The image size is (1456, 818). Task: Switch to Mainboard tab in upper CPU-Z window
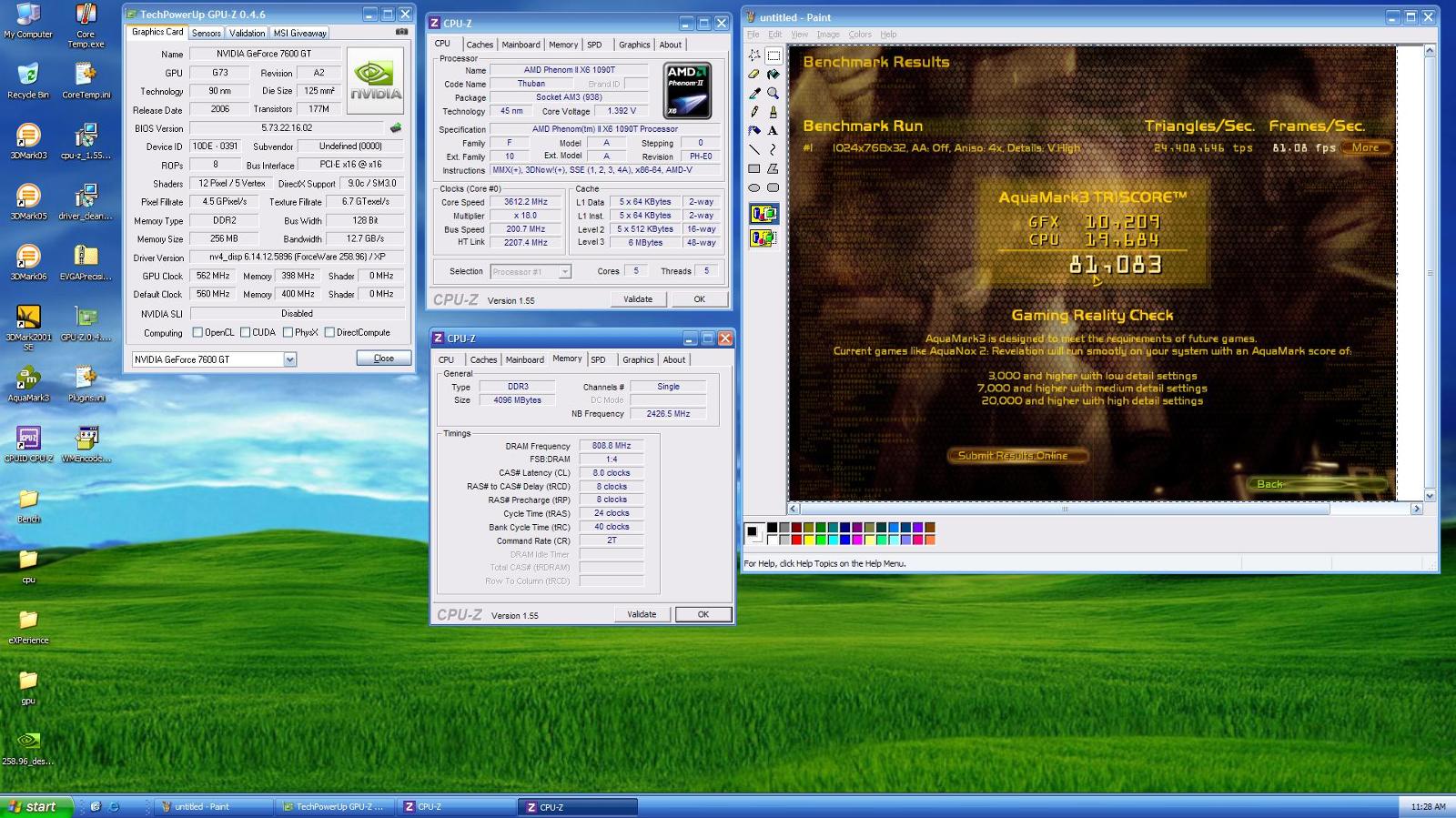[521, 45]
